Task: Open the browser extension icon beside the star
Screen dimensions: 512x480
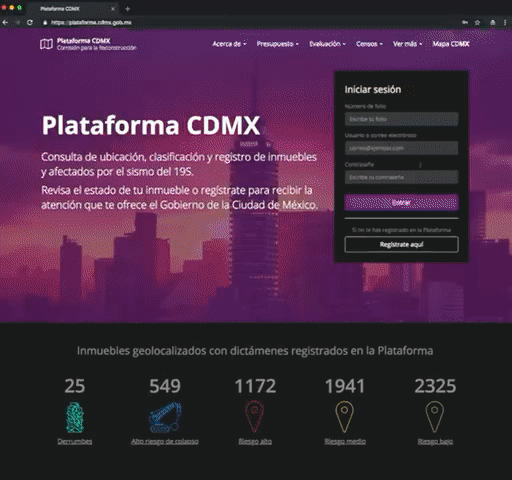Action: (493, 22)
